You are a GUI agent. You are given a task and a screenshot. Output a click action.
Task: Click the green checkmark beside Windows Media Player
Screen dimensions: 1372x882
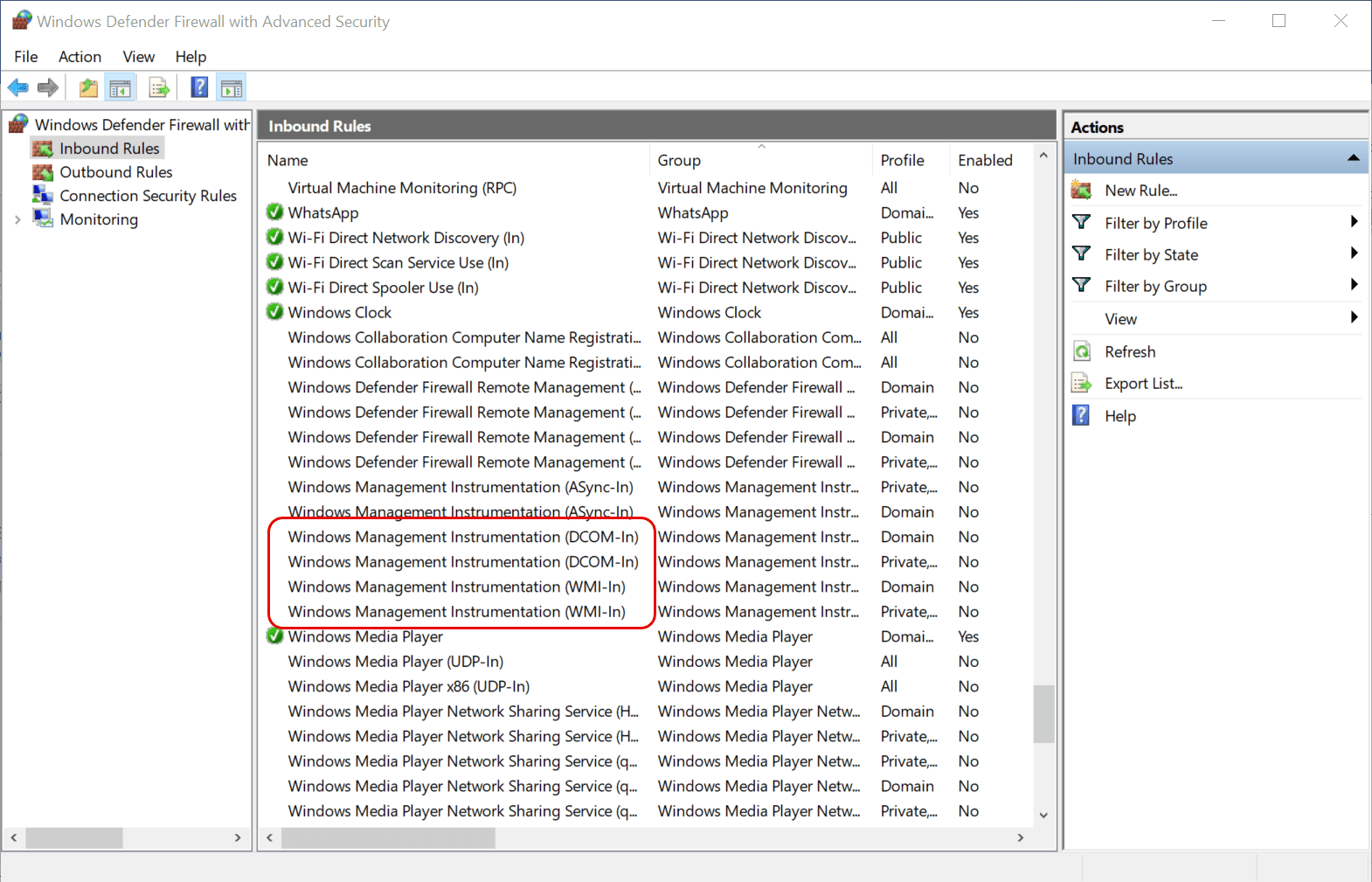coord(274,636)
